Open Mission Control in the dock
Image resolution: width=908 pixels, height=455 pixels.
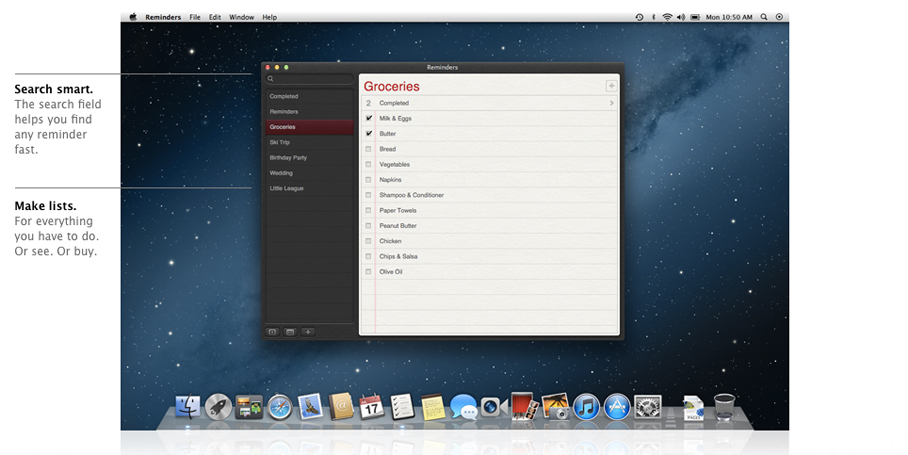click(249, 407)
